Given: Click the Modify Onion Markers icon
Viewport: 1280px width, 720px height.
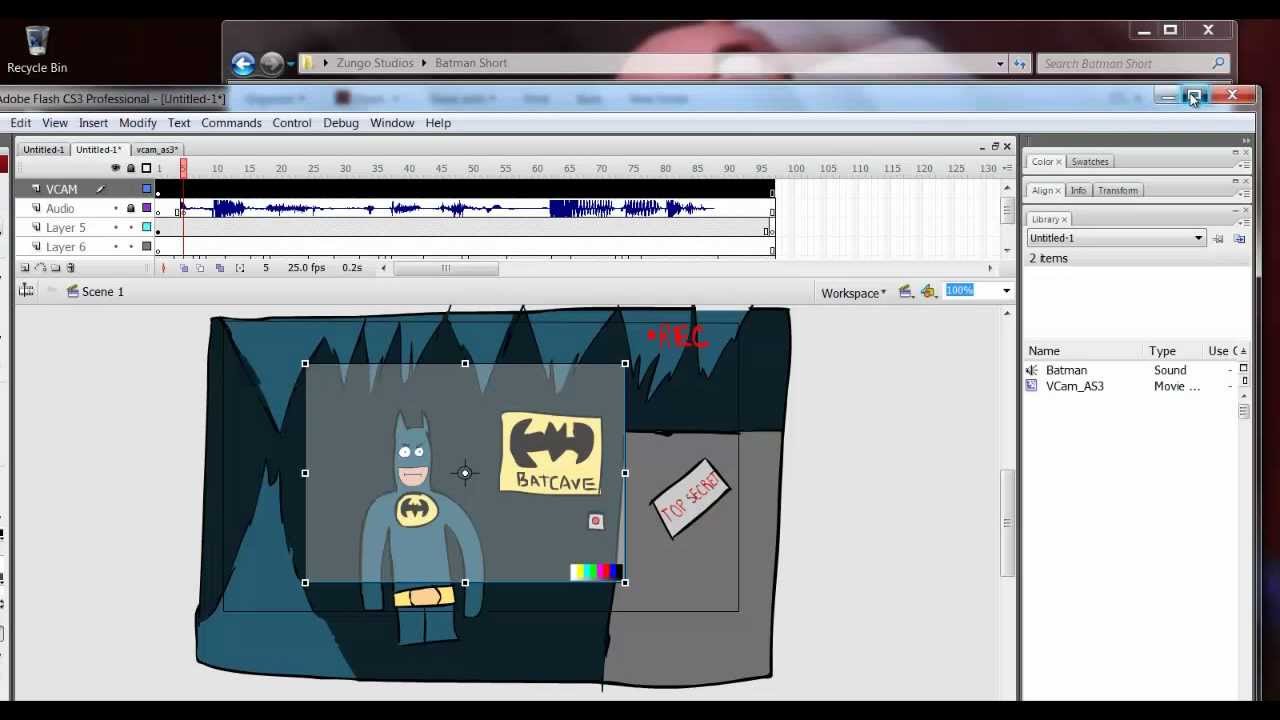Looking at the screenshot, I should pyautogui.click(x=240, y=268).
